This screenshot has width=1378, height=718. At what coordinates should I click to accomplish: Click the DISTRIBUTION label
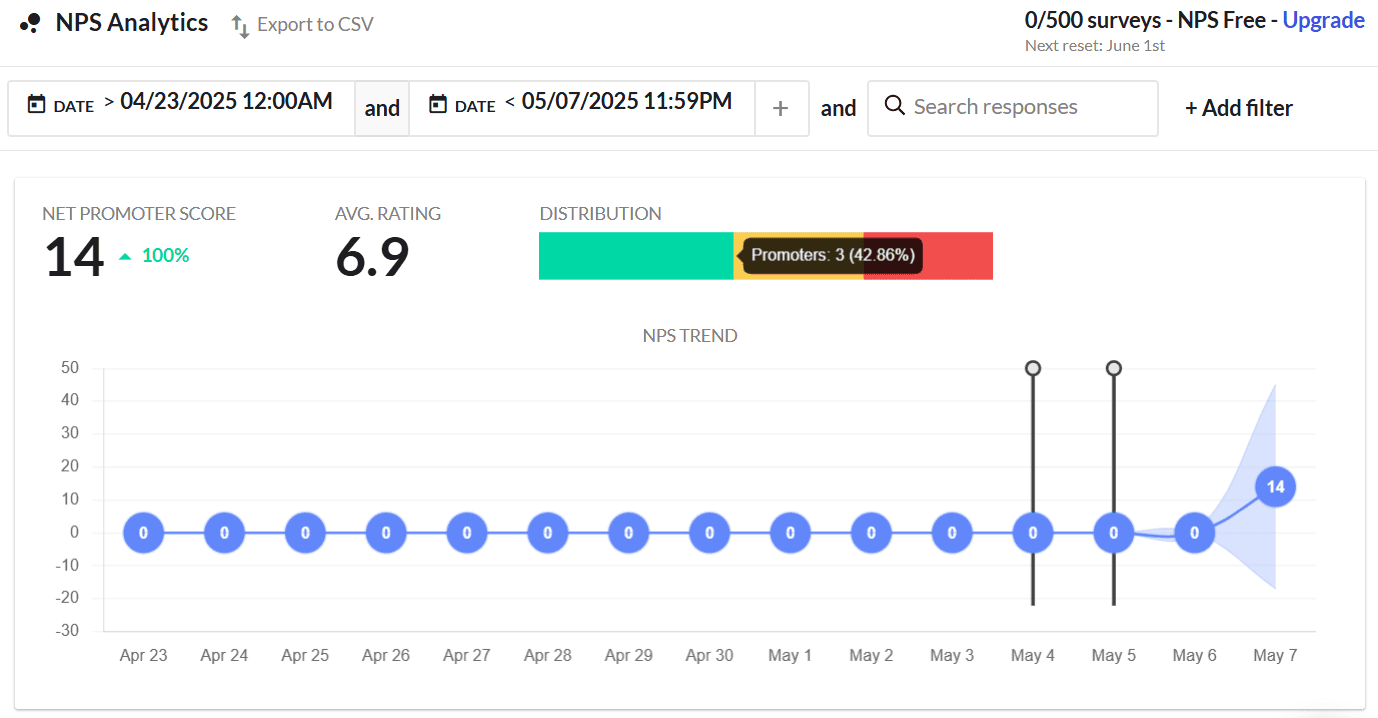pos(600,214)
